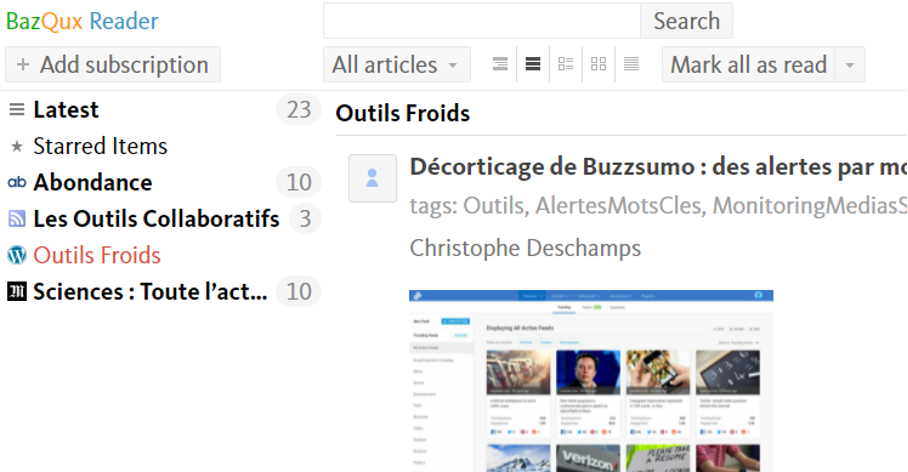Select the Abondance feed
The width and height of the screenshot is (908, 472).
[x=93, y=182]
